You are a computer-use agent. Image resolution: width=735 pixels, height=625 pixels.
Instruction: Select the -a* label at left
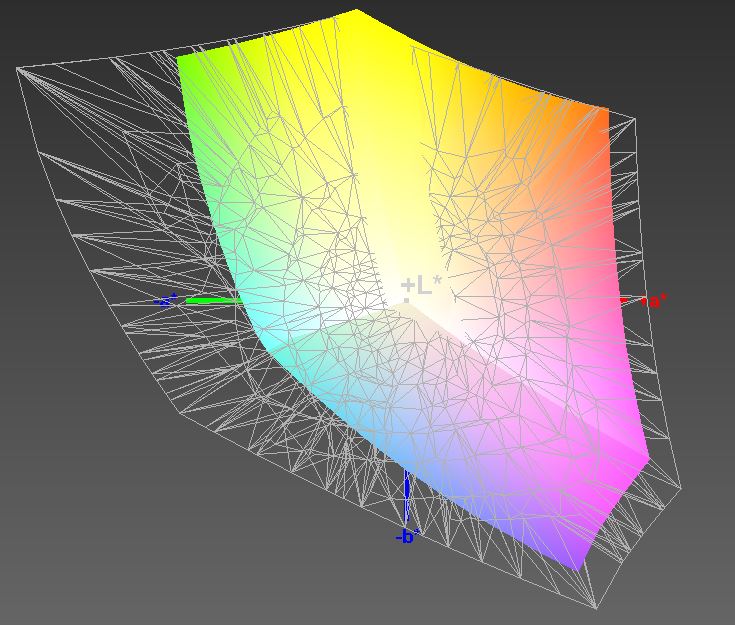click(167, 300)
